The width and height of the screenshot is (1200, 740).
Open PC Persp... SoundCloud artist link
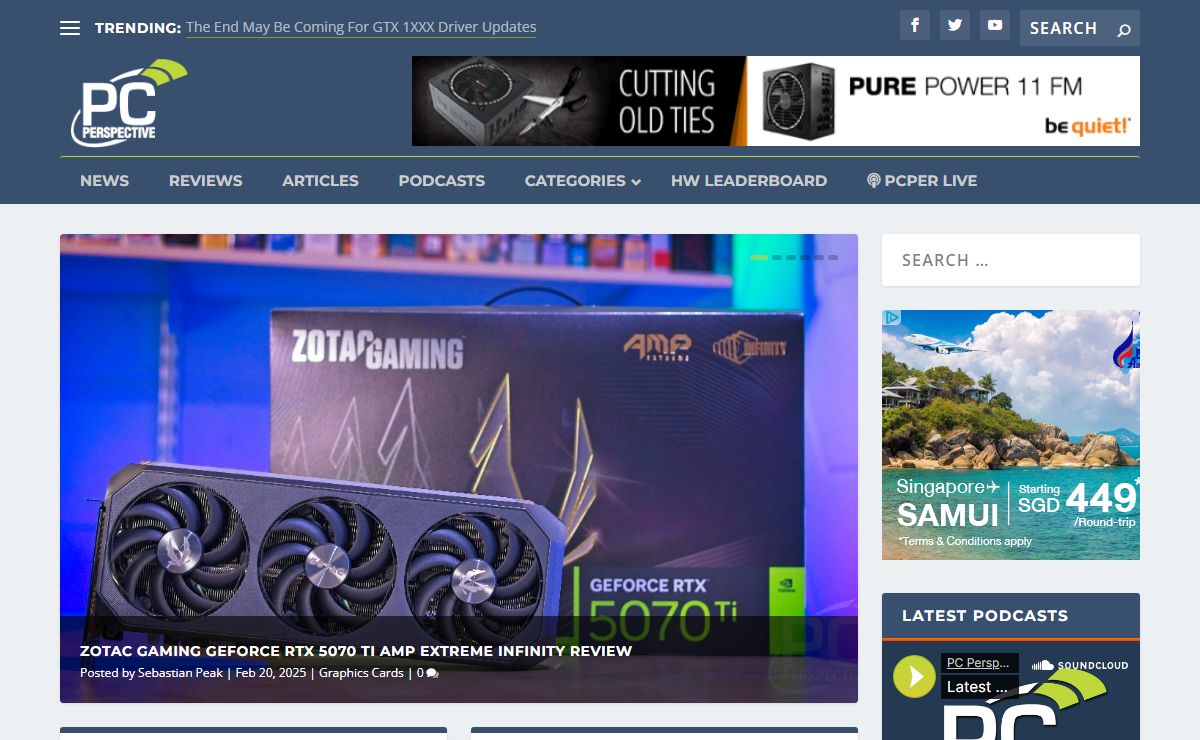click(x=979, y=663)
